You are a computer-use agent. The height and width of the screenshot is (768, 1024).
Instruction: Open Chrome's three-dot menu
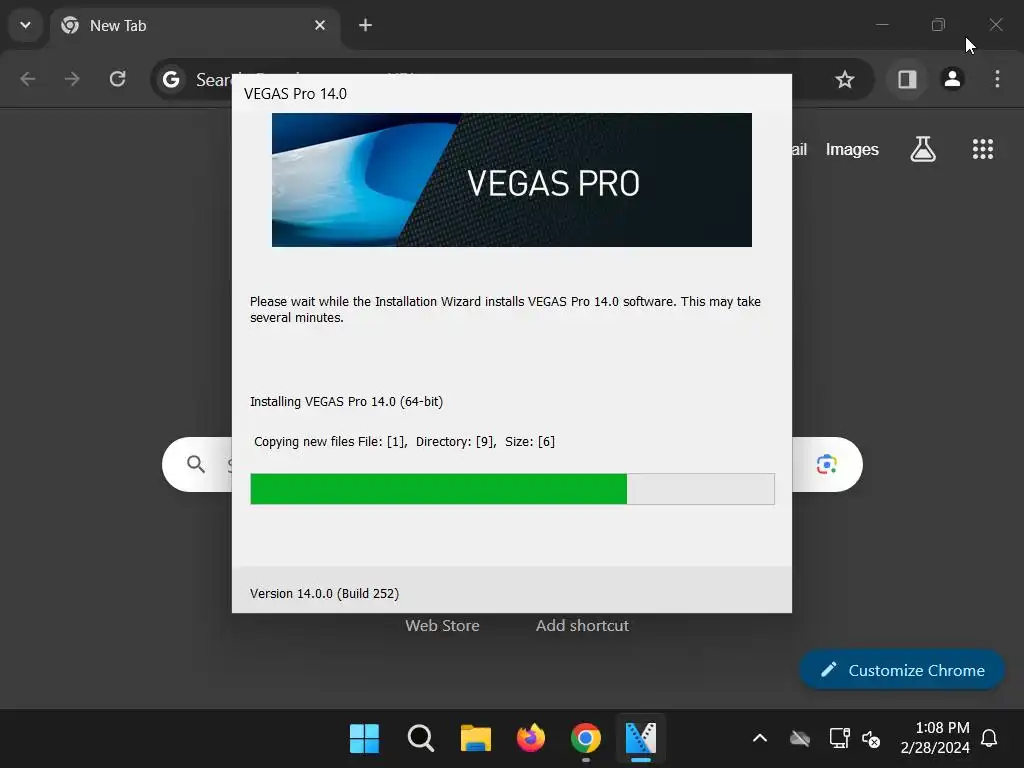coord(997,79)
